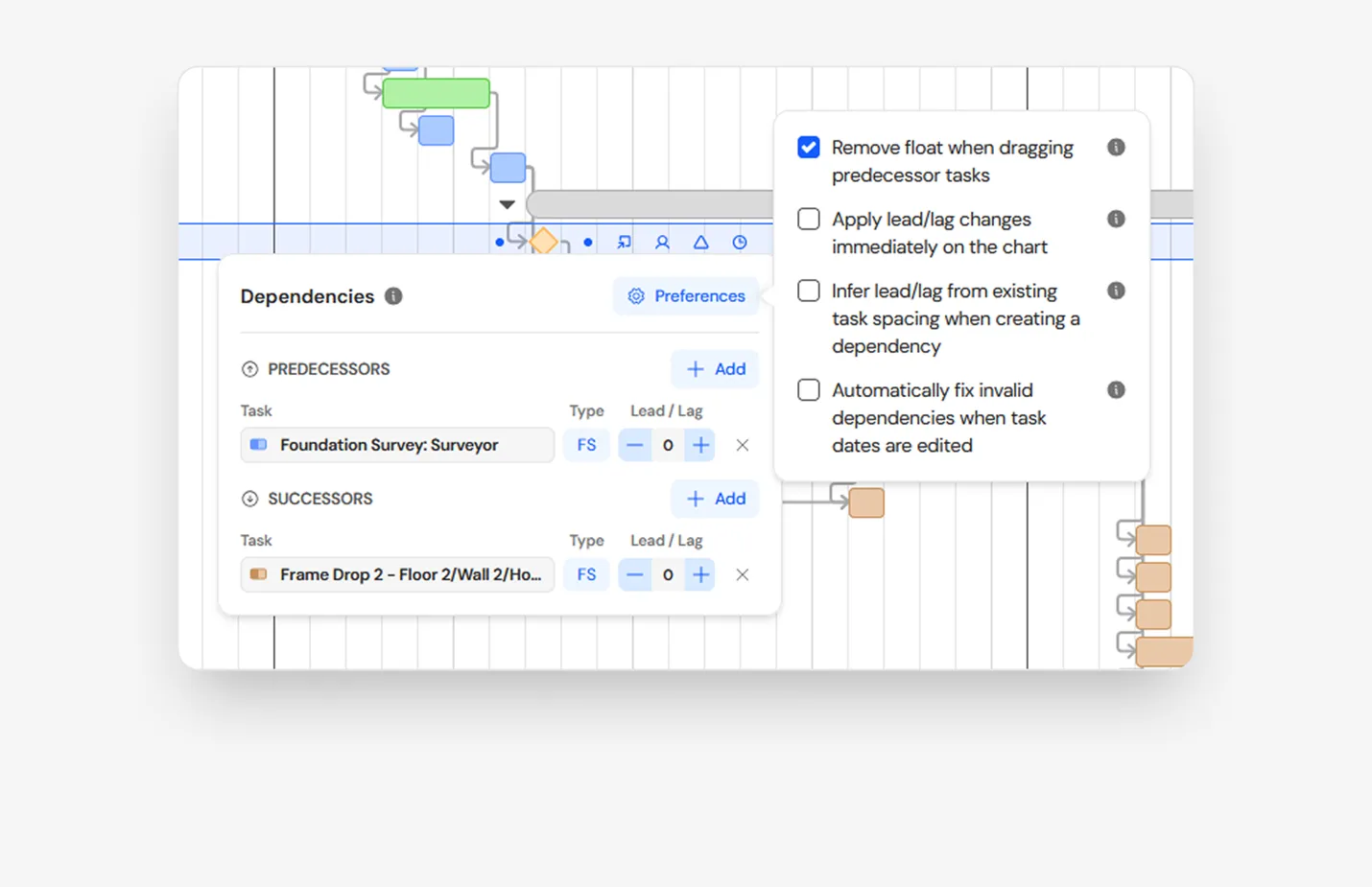Click the info icon for Remove float option
This screenshot has width=1372, height=887.
[1116, 148]
